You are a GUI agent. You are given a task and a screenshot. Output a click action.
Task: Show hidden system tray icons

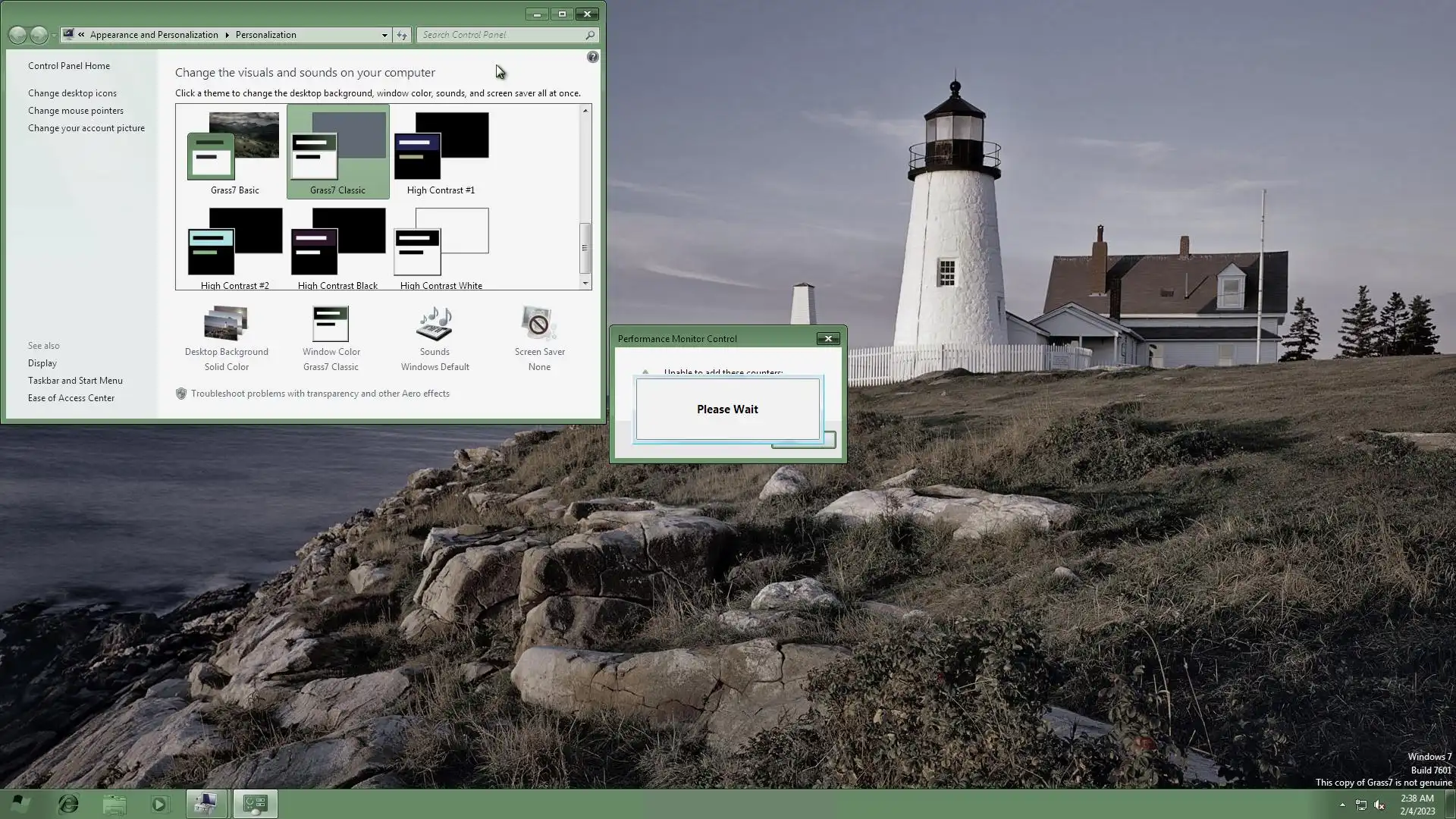(x=1342, y=805)
